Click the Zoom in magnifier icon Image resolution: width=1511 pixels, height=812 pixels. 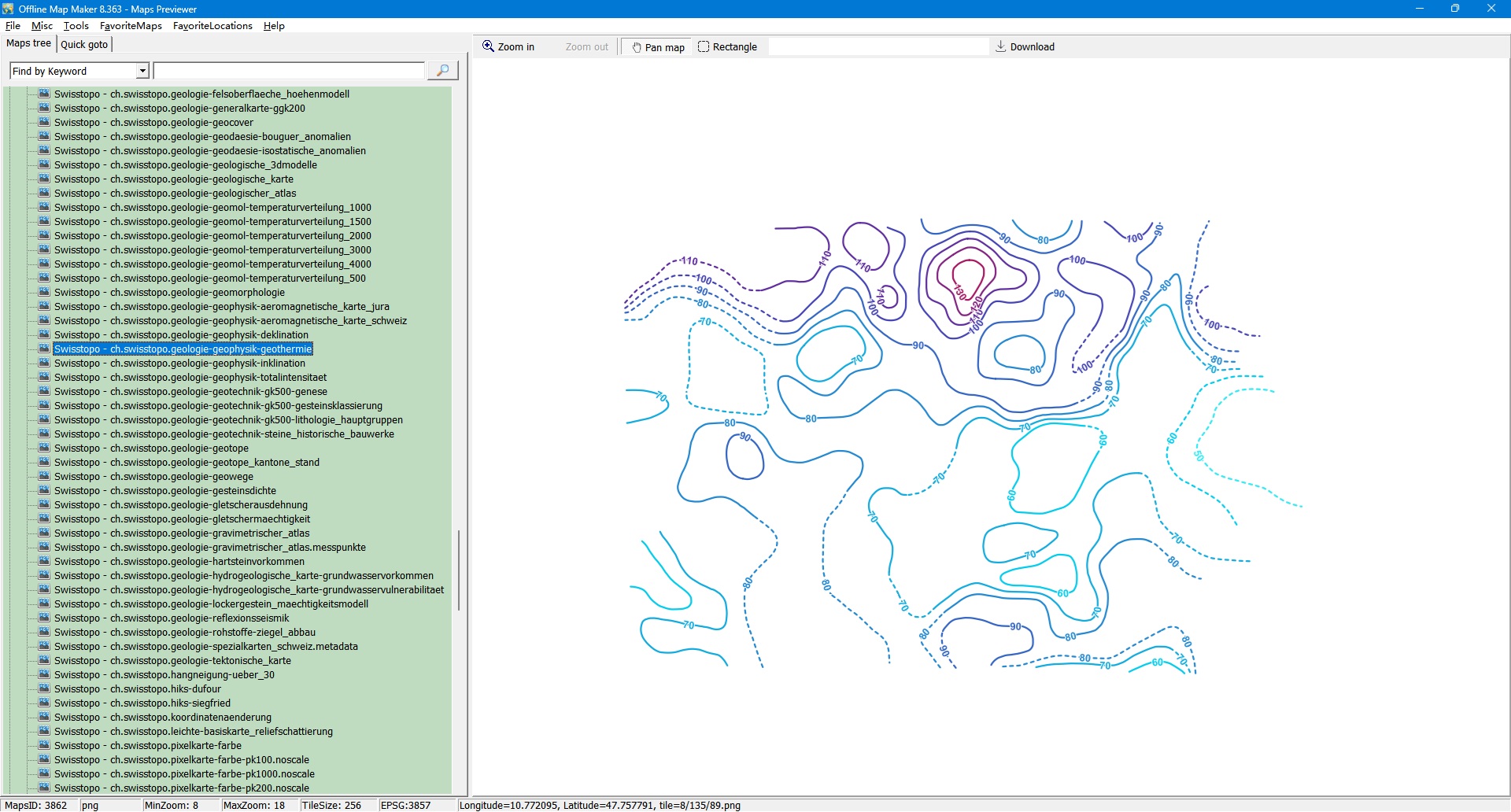coord(488,46)
